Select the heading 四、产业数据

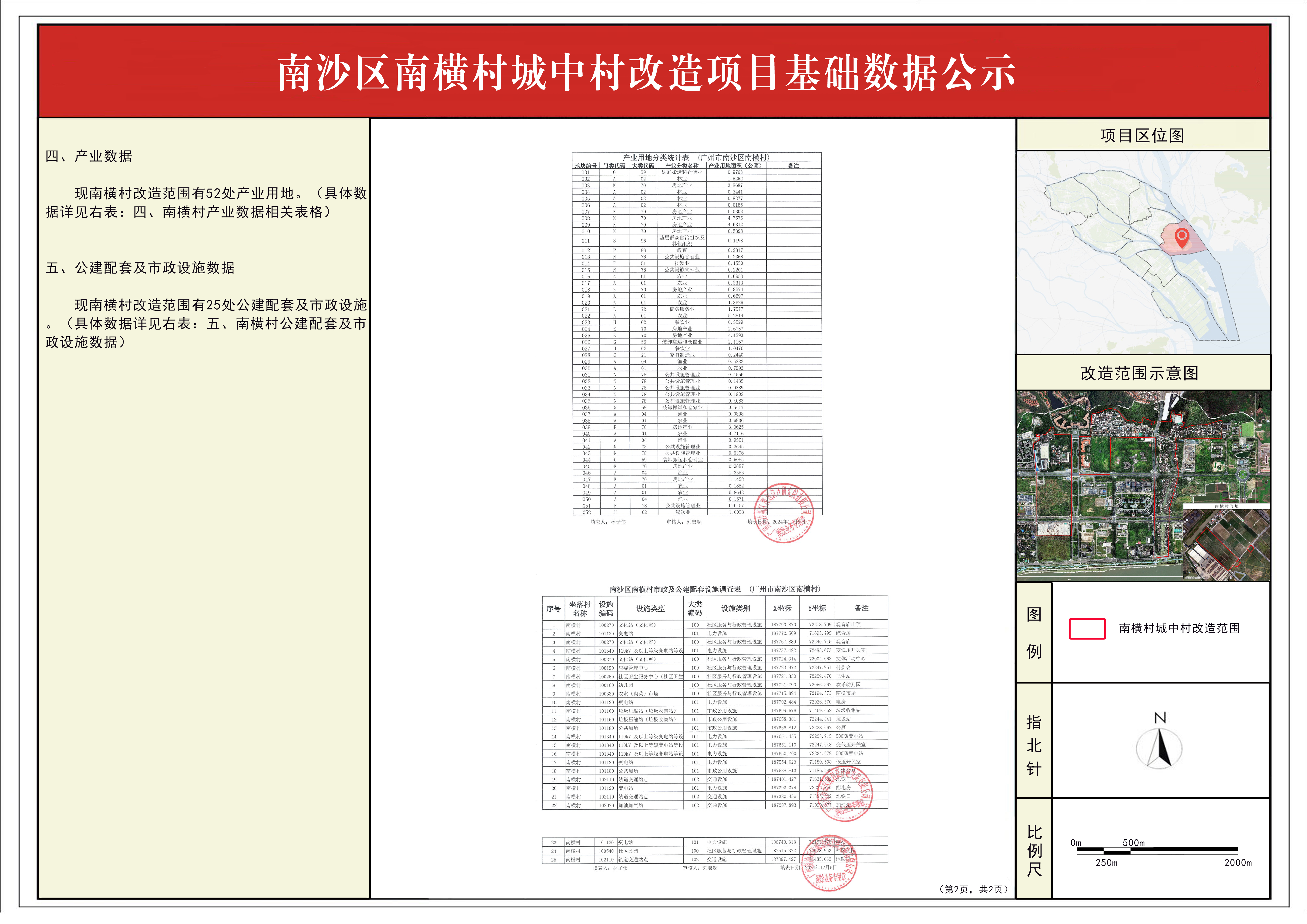click(x=89, y=156)
